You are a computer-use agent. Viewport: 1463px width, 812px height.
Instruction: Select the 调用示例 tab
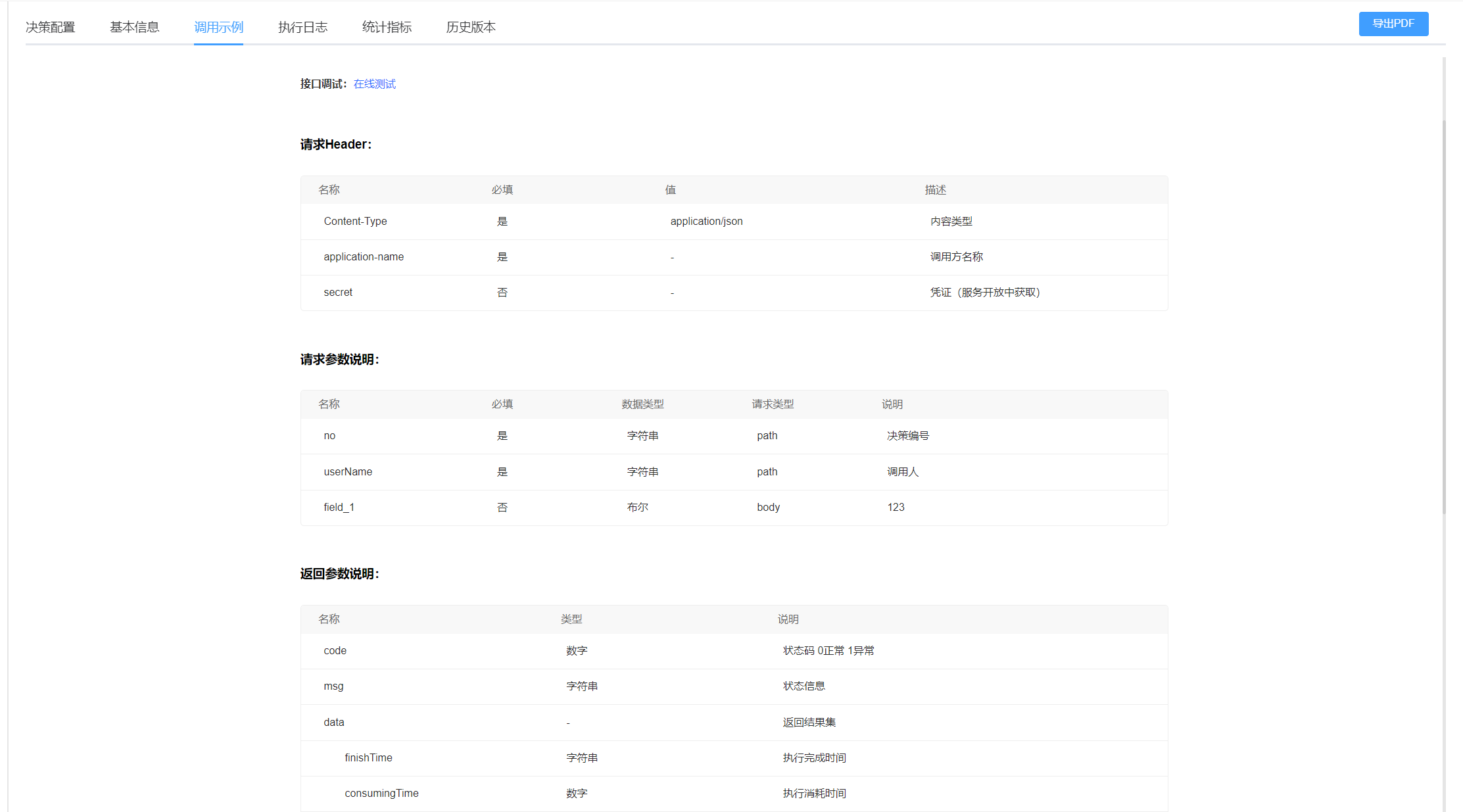coord(218,27)
